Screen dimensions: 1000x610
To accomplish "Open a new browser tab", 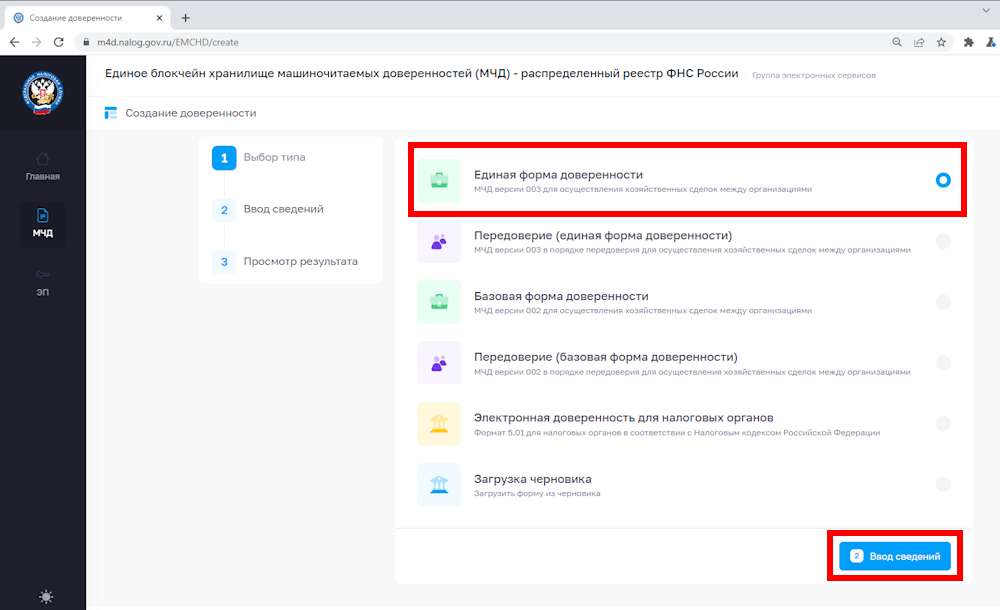I will pos(187,16).
